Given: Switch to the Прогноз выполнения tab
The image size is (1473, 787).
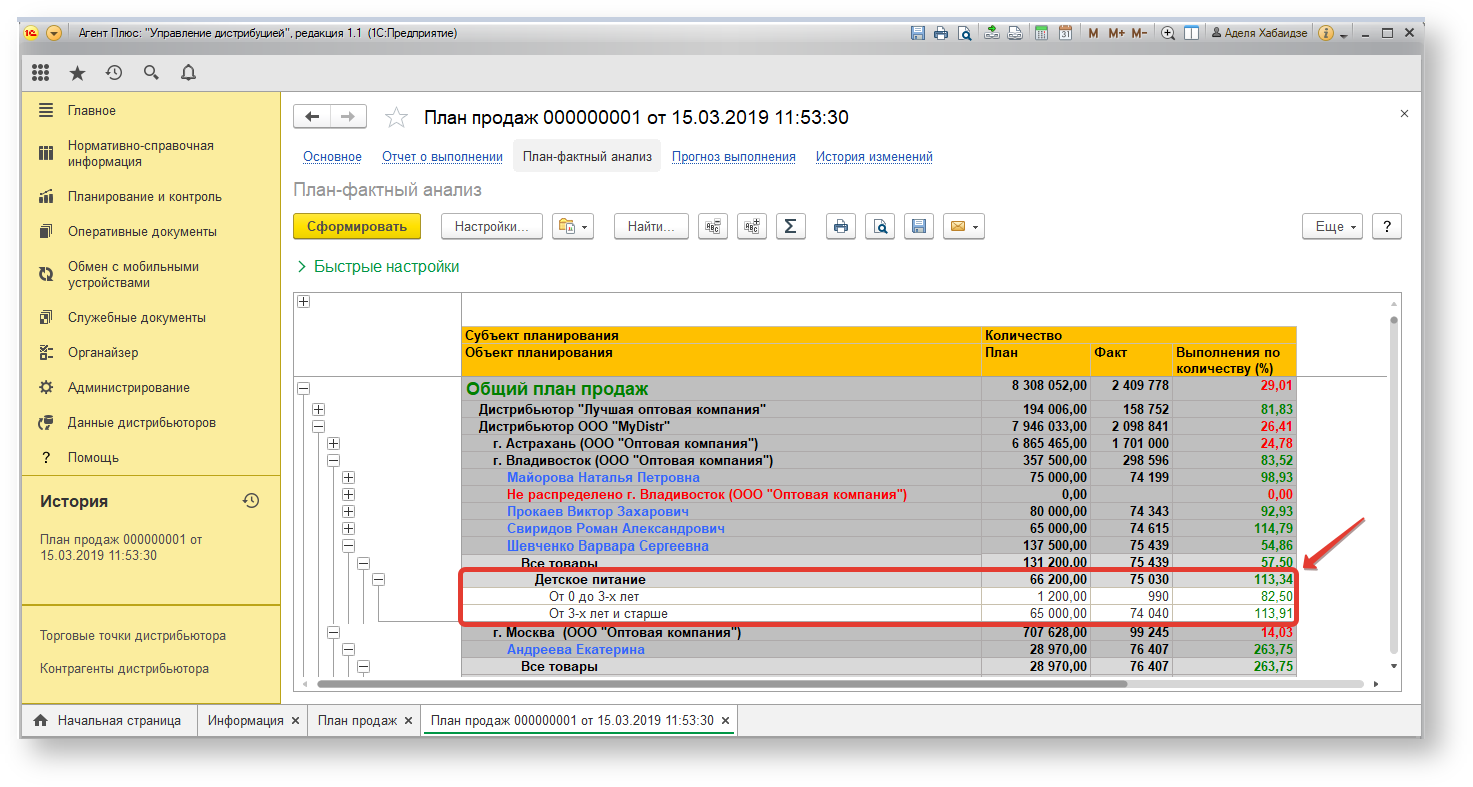Looking at the screenshot, I should [734, 157].
